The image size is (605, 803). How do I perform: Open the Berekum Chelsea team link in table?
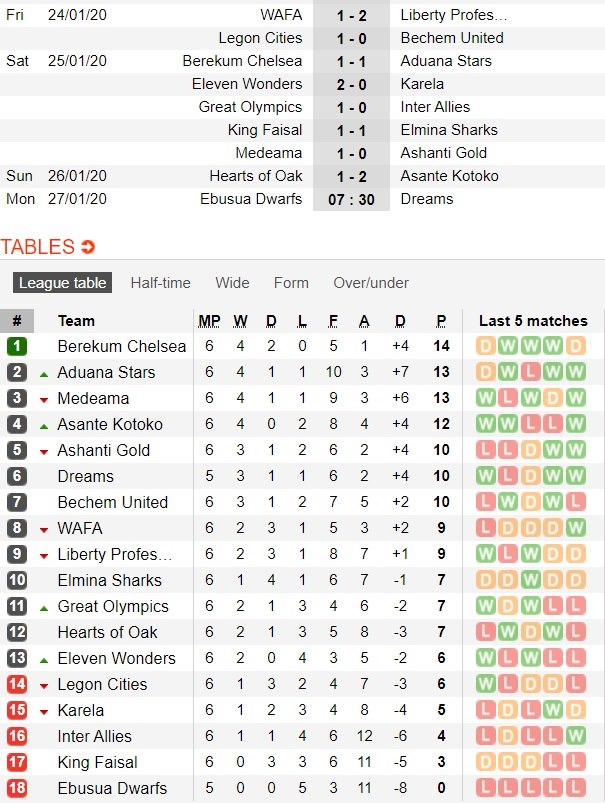(x=122, y=346)
